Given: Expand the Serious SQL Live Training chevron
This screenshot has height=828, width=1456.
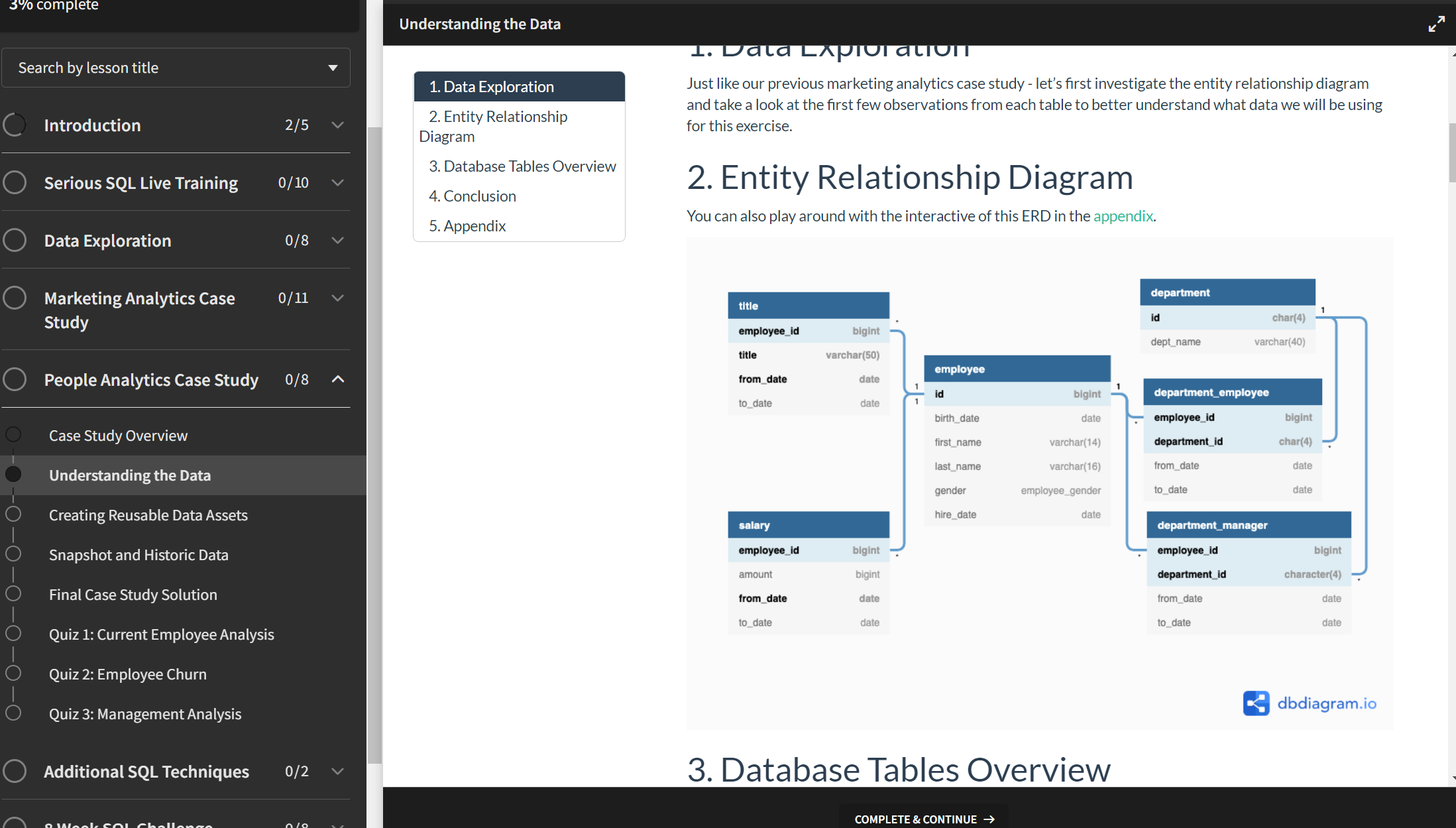Looking at the screenshot, I should pyautogui.click(x=337, y=182).
